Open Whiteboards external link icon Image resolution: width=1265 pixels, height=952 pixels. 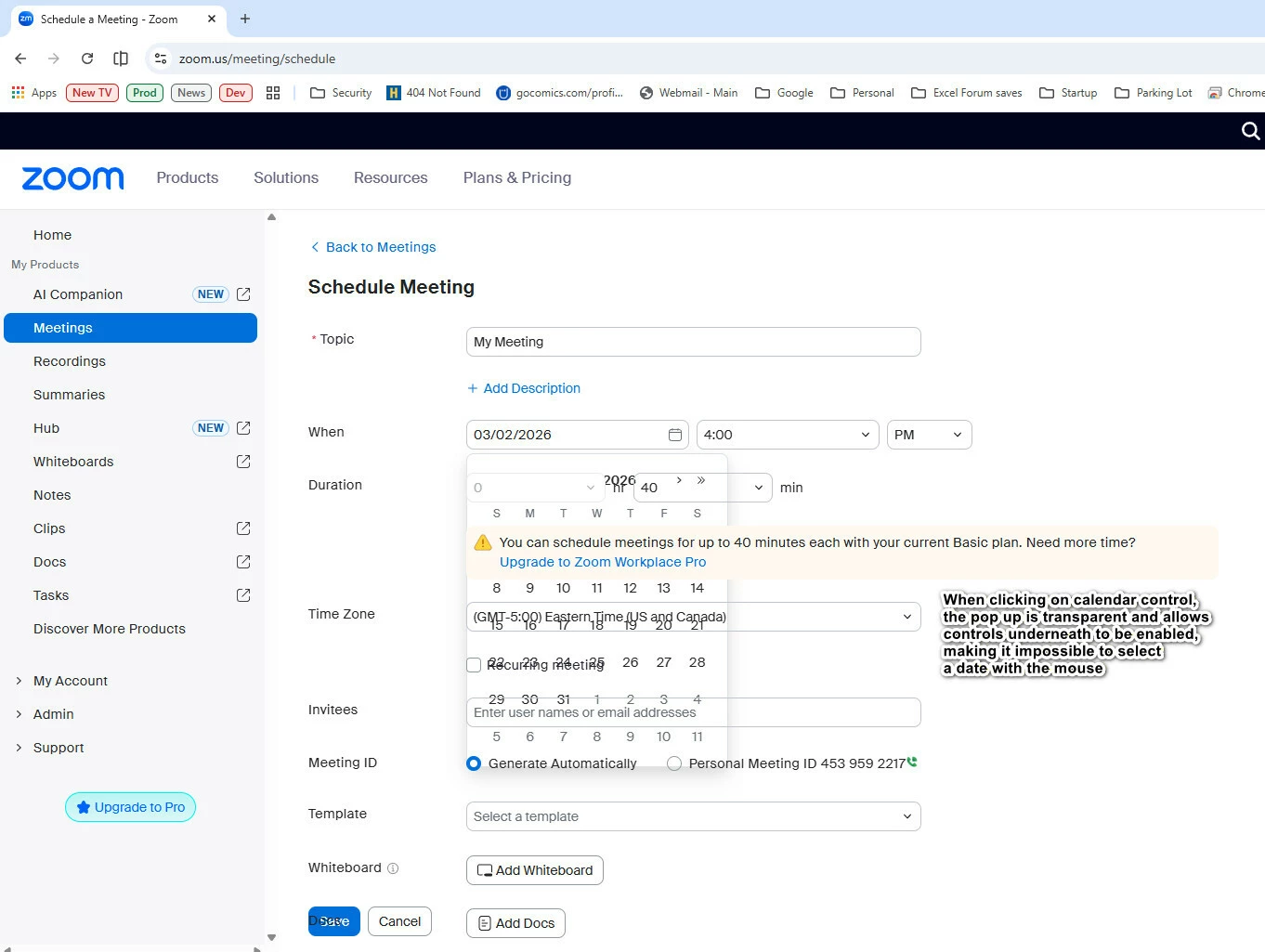click(x=243, y=462)
